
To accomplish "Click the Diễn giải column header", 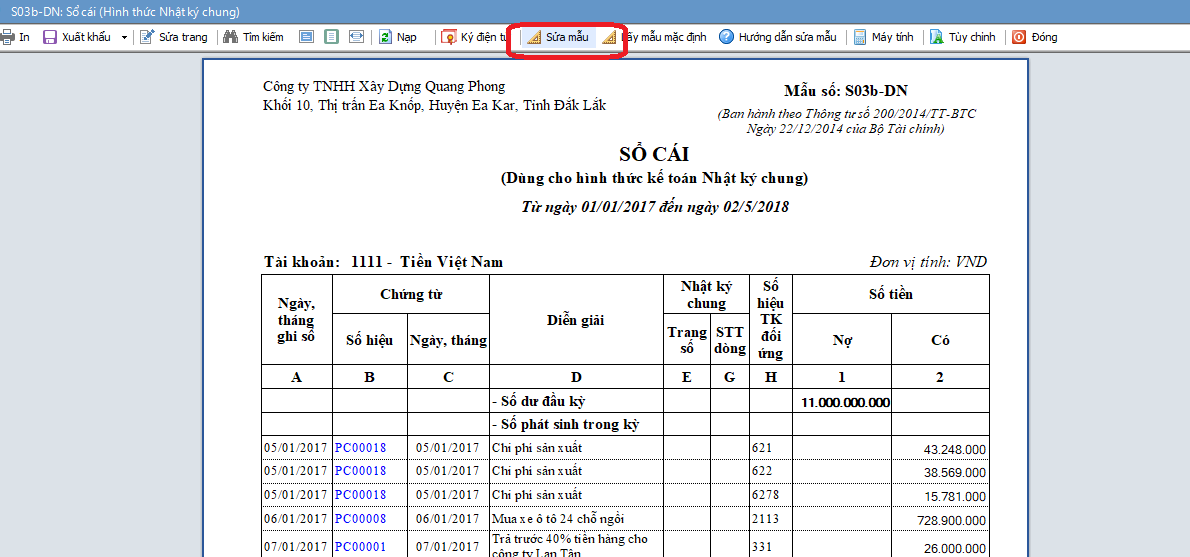I will coord(576,320).
